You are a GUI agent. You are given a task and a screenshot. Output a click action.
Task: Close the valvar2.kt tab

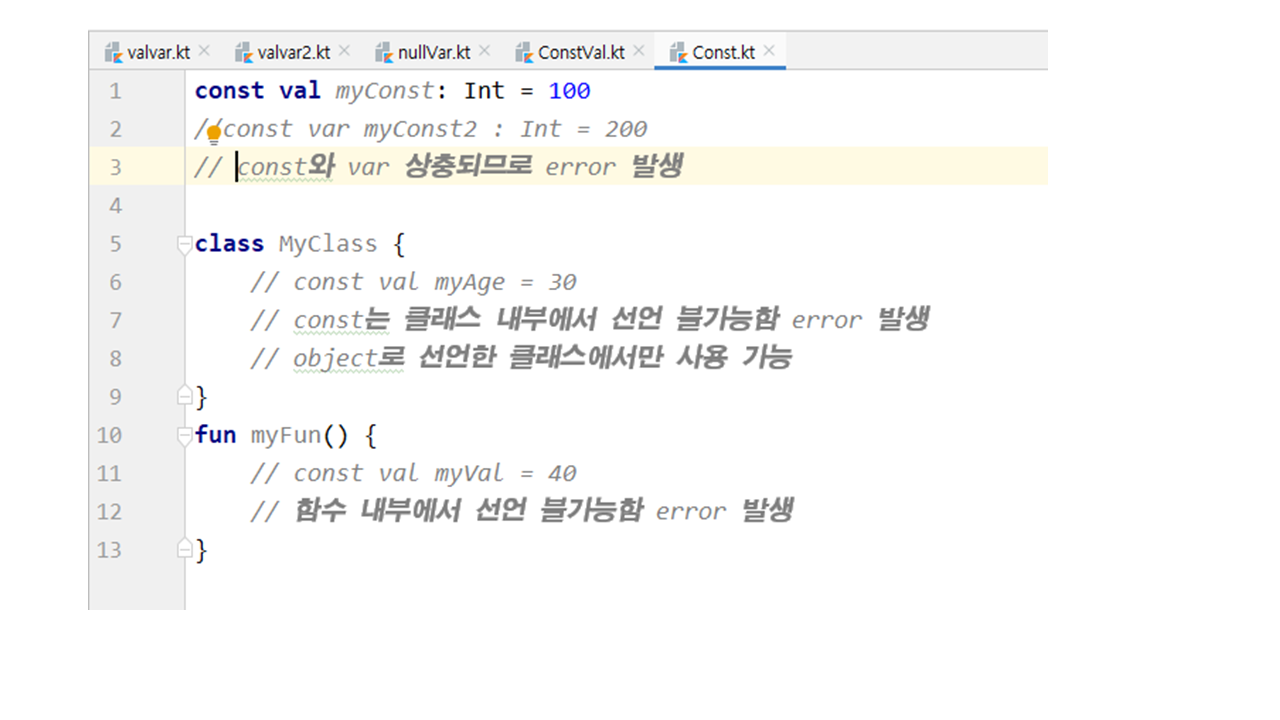[344, 51]
